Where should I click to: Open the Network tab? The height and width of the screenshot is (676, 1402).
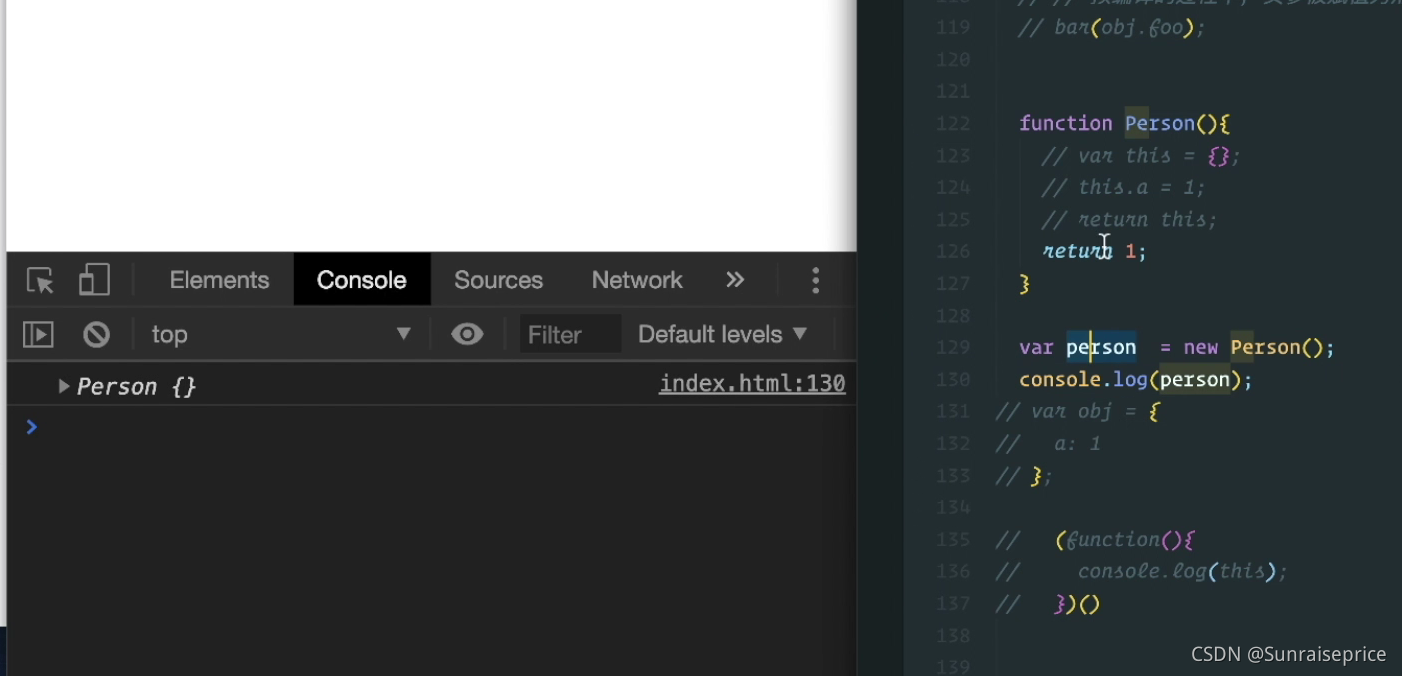(x=637, y=280)
